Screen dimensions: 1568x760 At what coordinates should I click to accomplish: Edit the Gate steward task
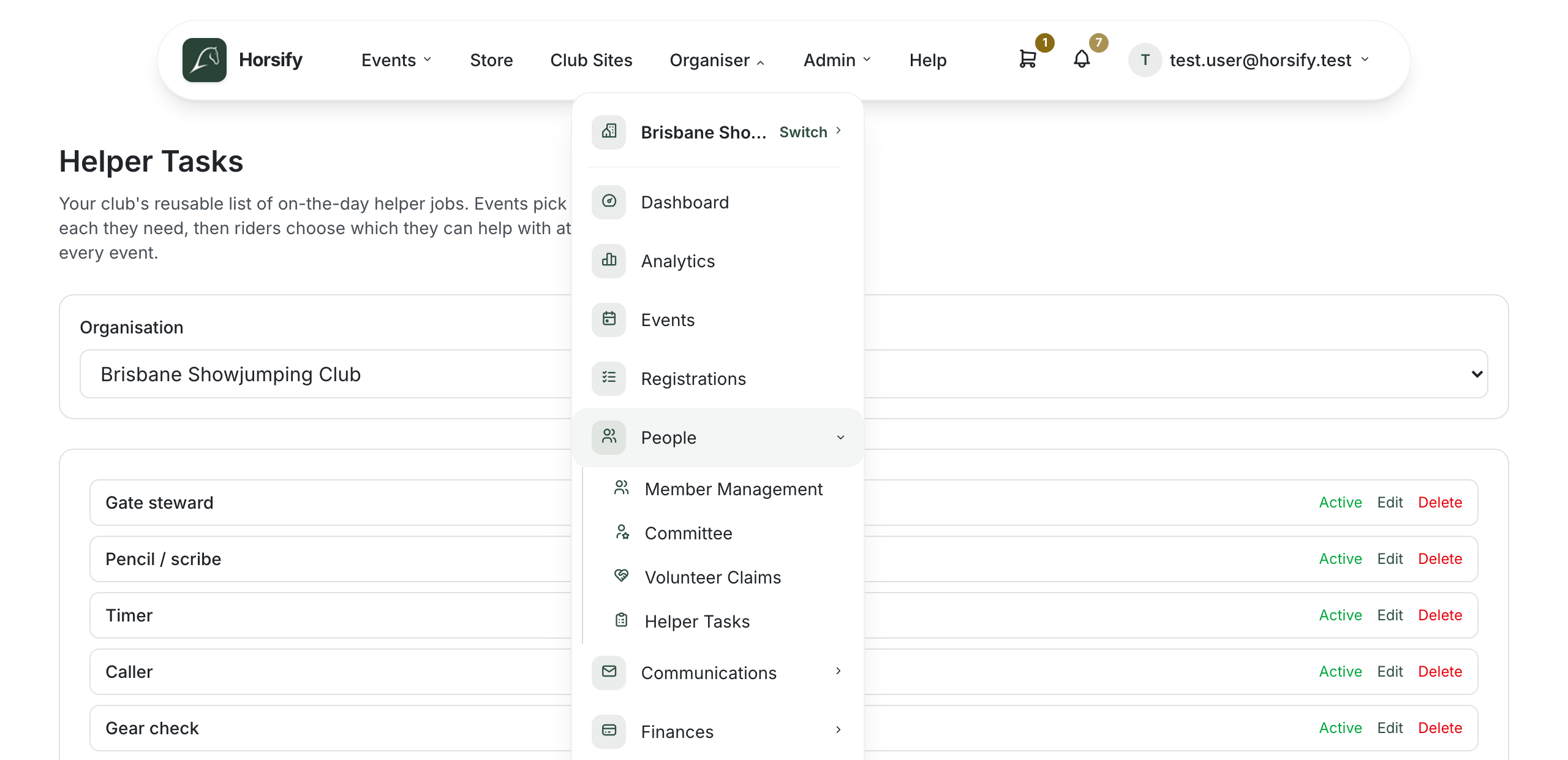pos(1390,503)
